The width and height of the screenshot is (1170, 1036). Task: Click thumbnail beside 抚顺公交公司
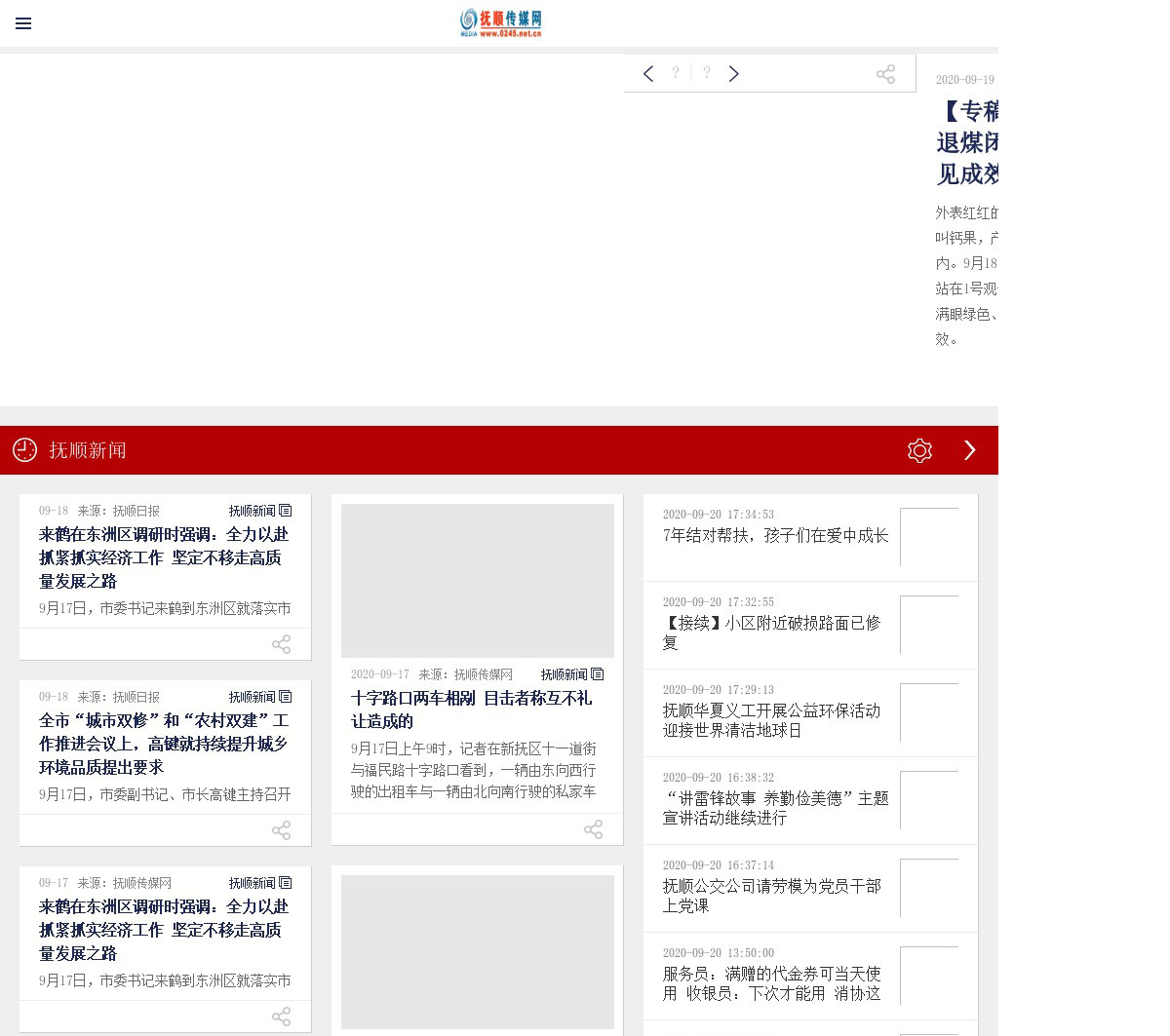tap(929, 888)
